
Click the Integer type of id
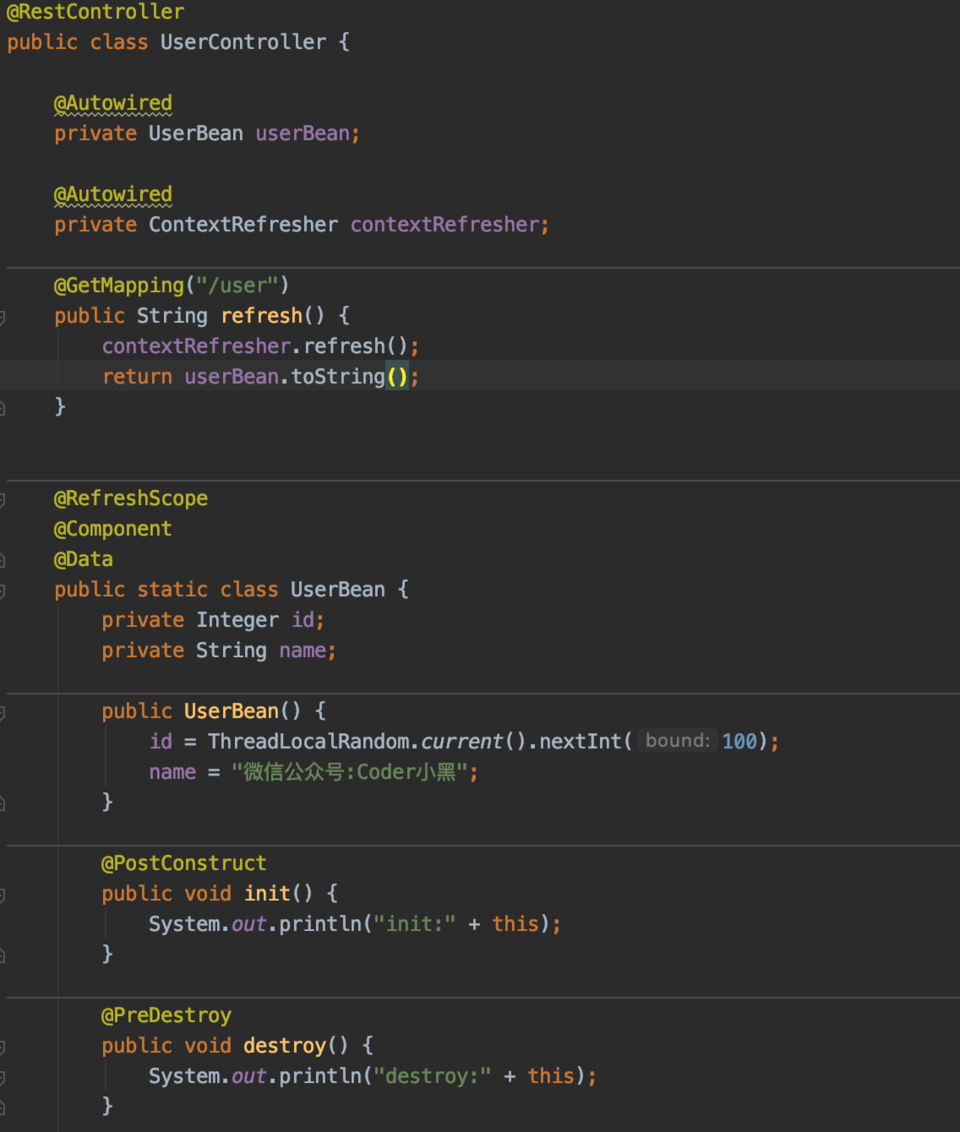point(237,619)
